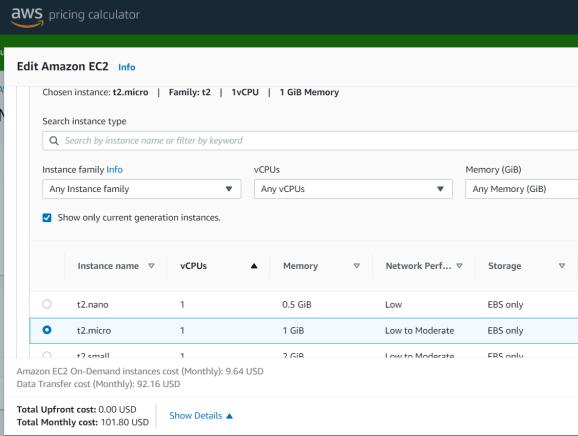Focus the instance type search field

[310, 141]
